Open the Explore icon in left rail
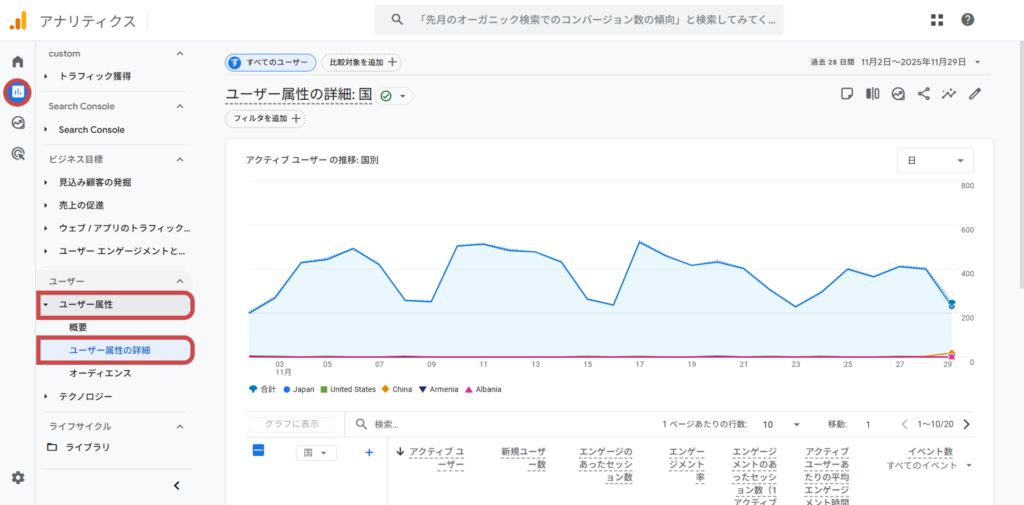This screenshot has height=505, width=1024. 17,123
